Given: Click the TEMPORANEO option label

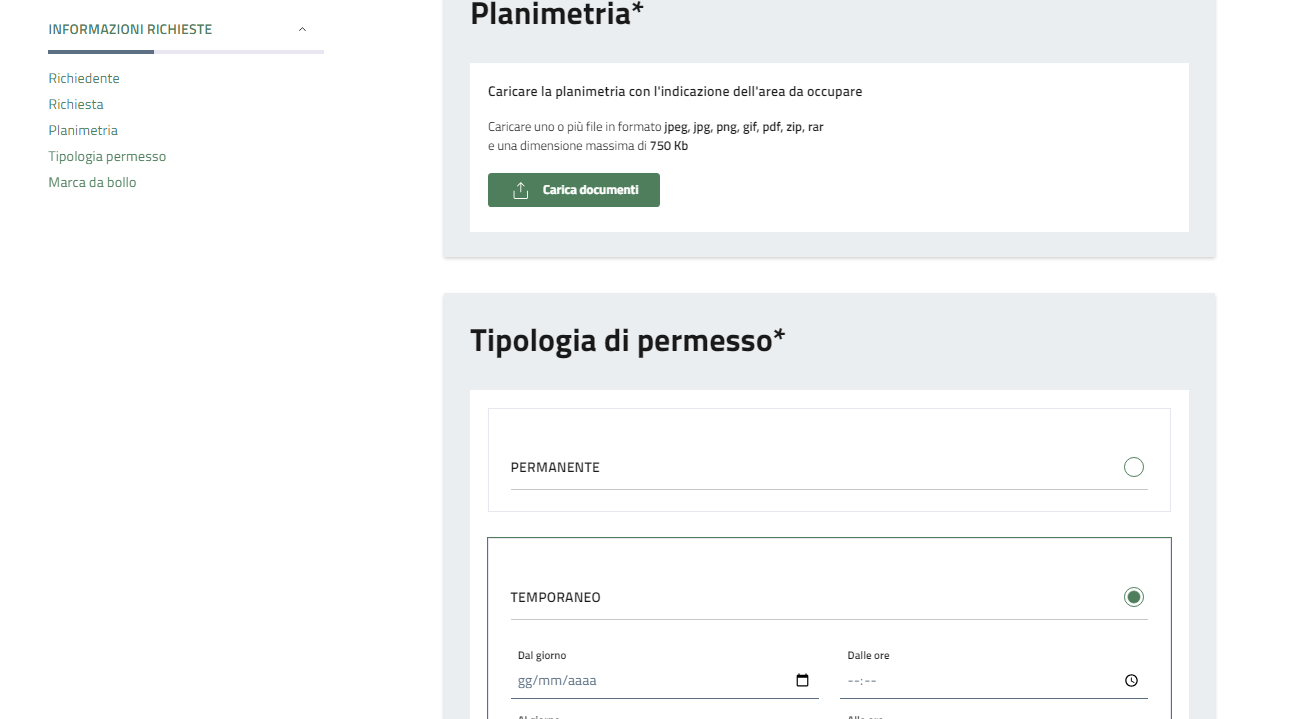Looking at the screenshot, I should 555,597.
